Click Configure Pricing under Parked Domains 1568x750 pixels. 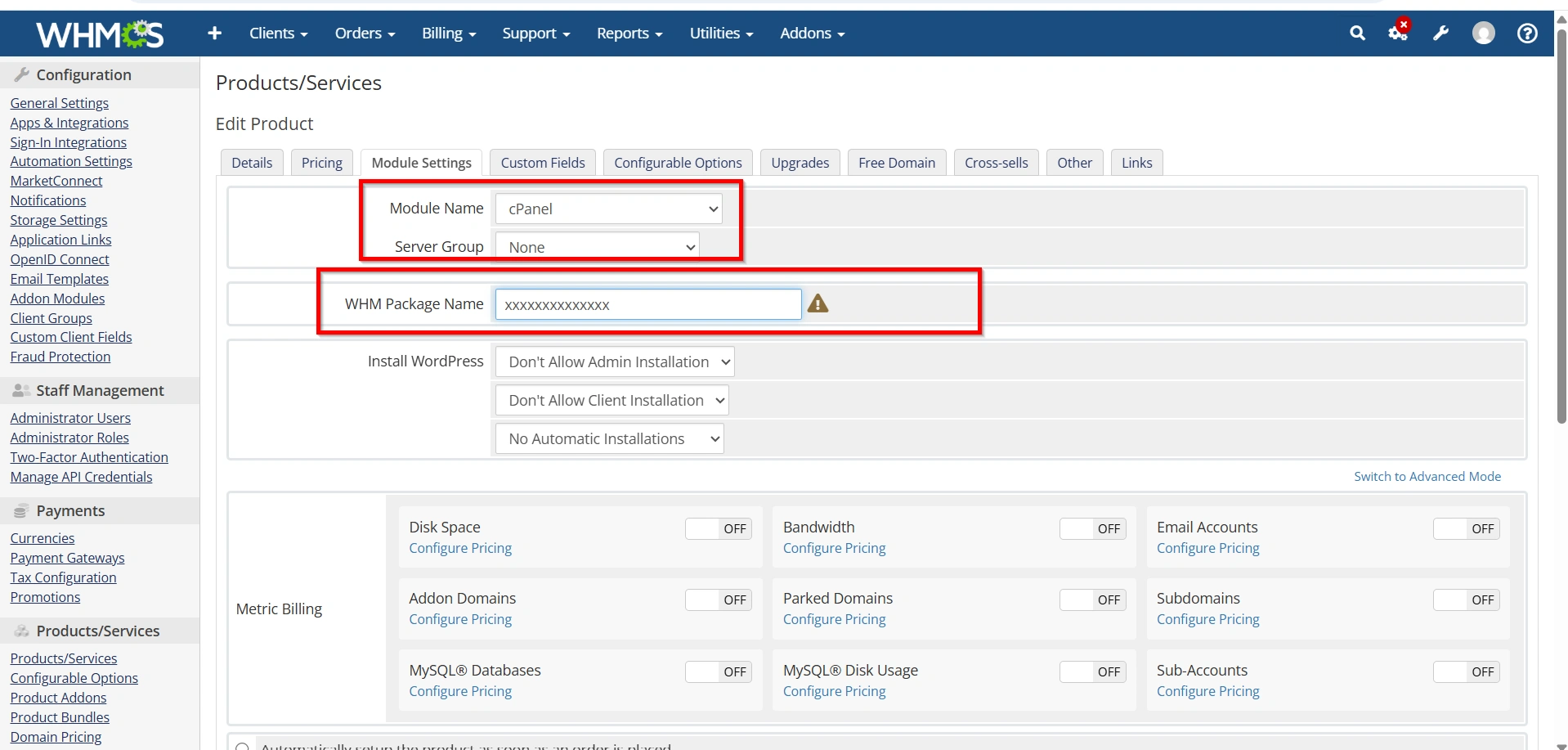click(x=834, y=619)
